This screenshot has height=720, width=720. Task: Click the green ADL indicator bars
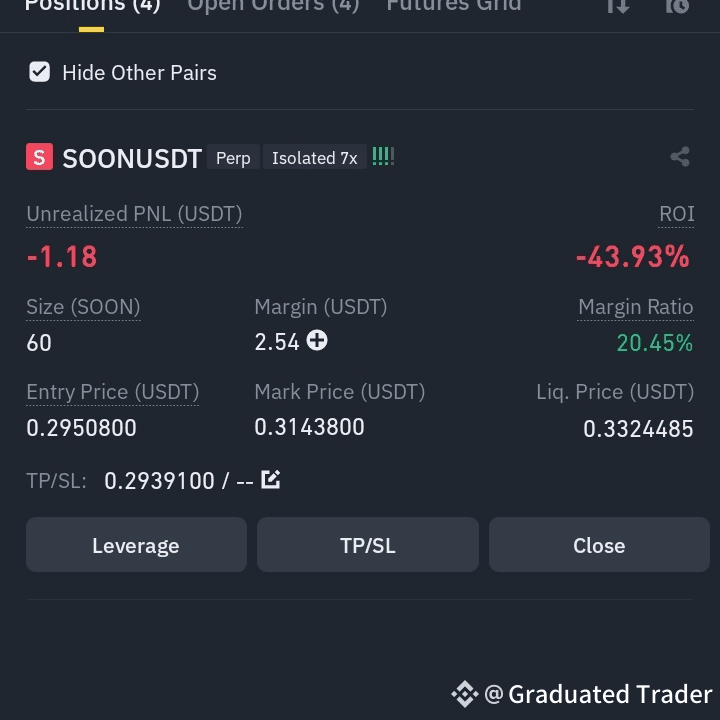[383, 157]
